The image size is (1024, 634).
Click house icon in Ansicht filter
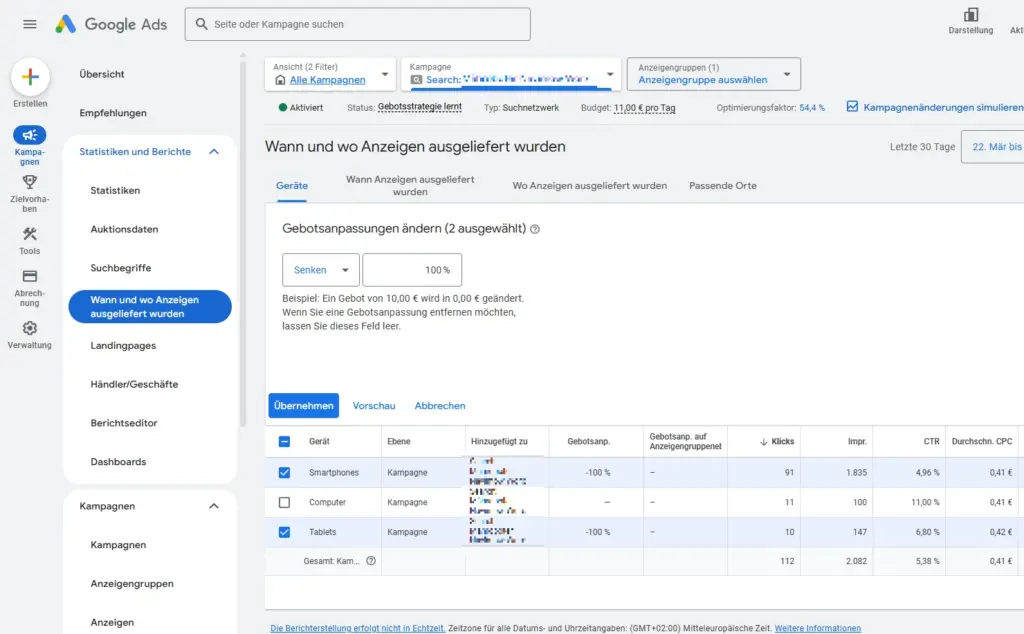coord(280,80)
